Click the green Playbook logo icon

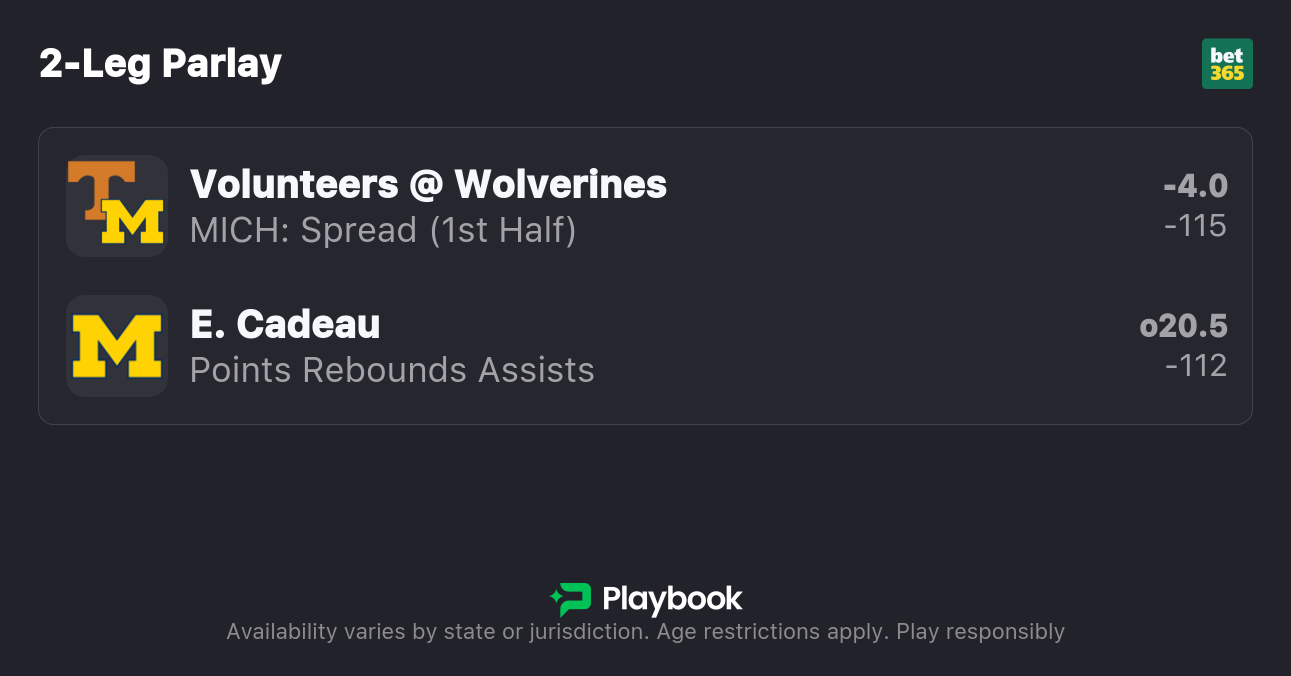(570, 599)
